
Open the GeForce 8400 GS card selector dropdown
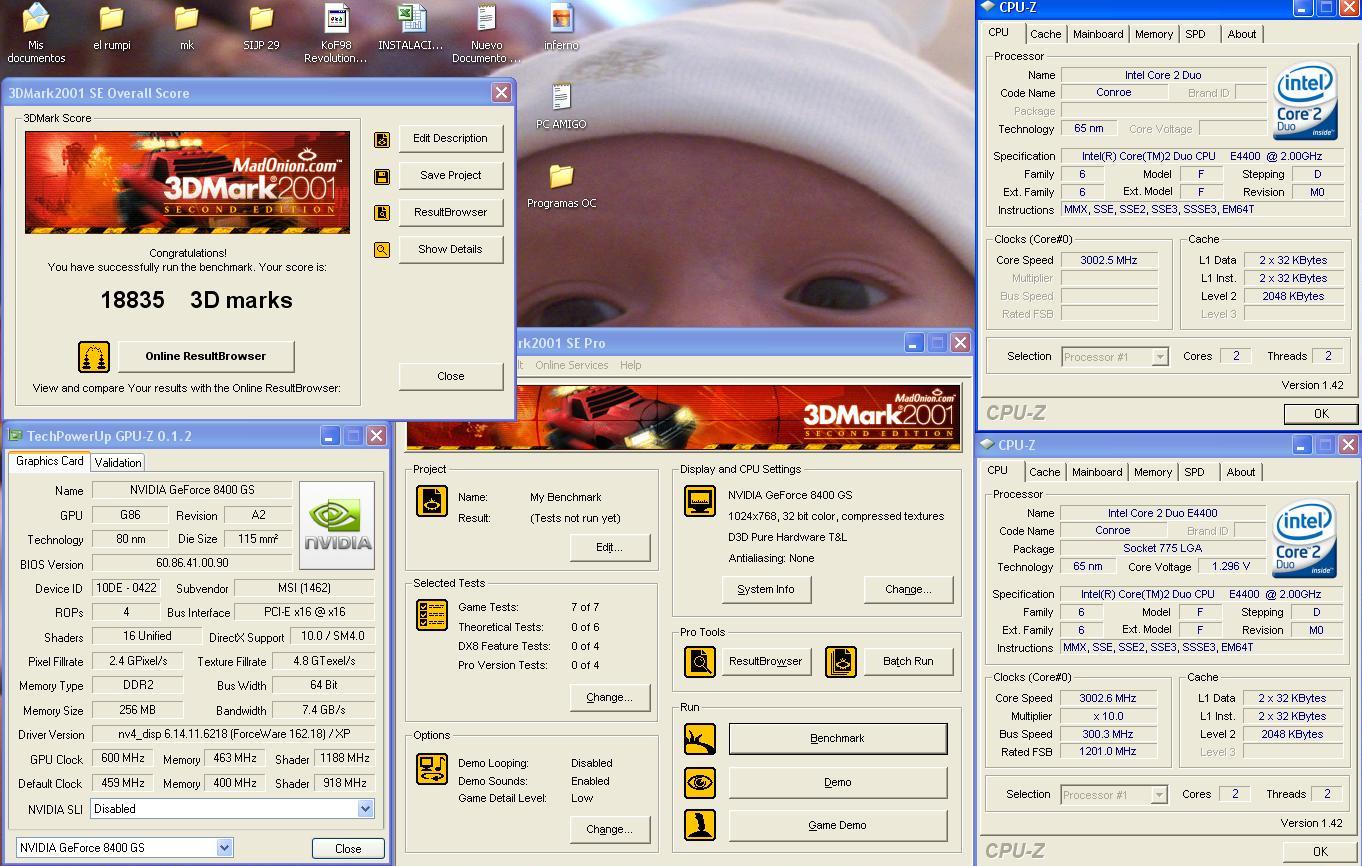(x=224, y=848)
